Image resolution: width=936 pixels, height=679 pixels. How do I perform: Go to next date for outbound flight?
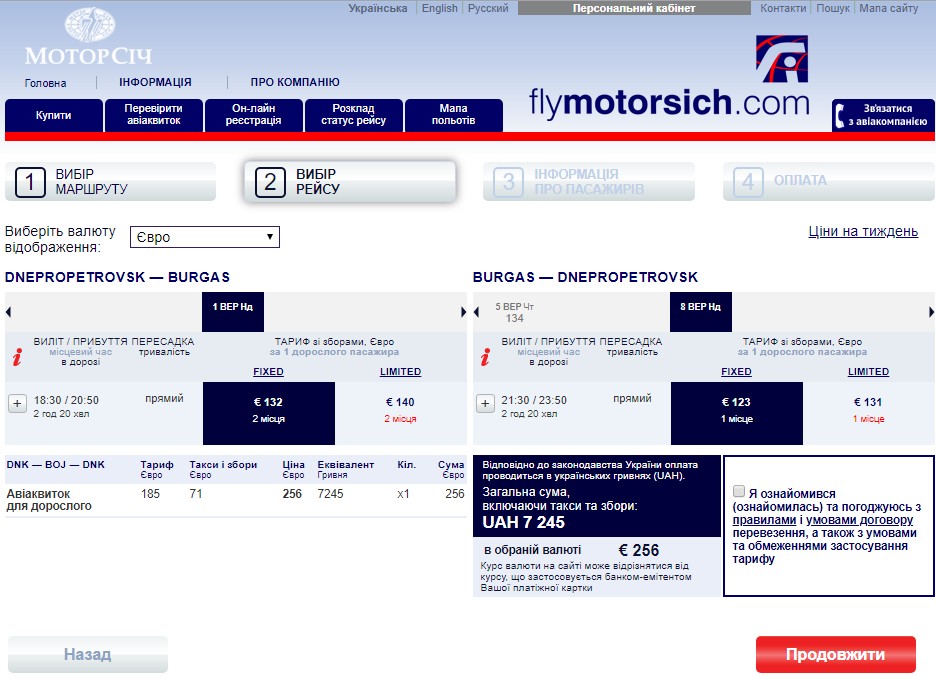tap(463, 312)
